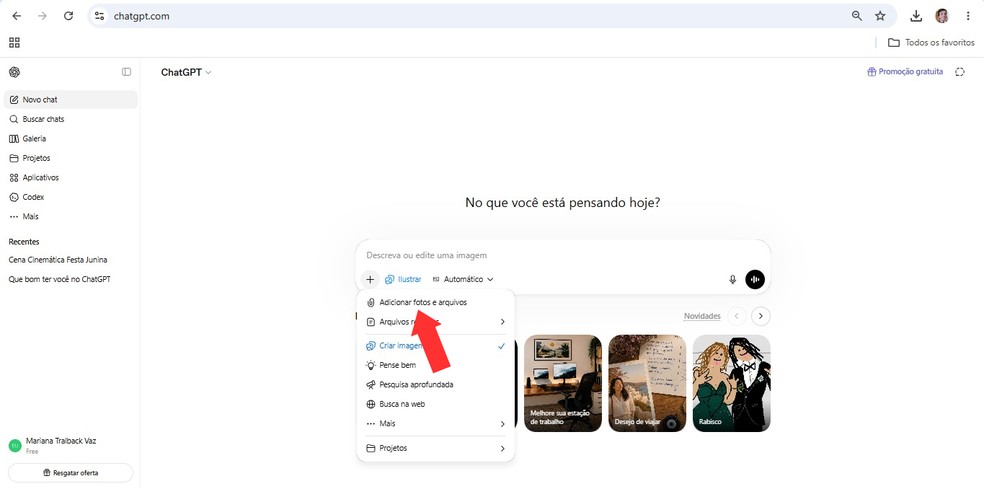The image size is (984, 489).
Task: Open browser downloads
Action: click(x=916, y=16)
